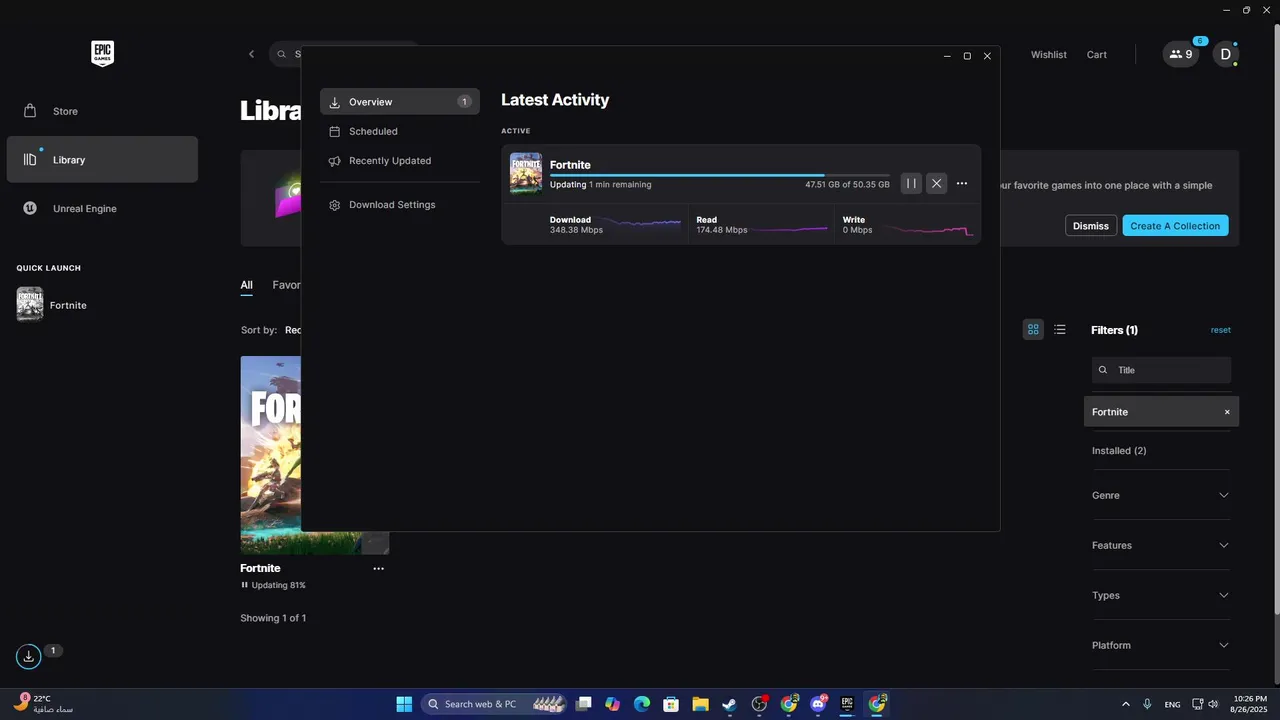Screen dimensions: 1280x720
Task: Click Create A Collection button
Action: point(1175,226)
